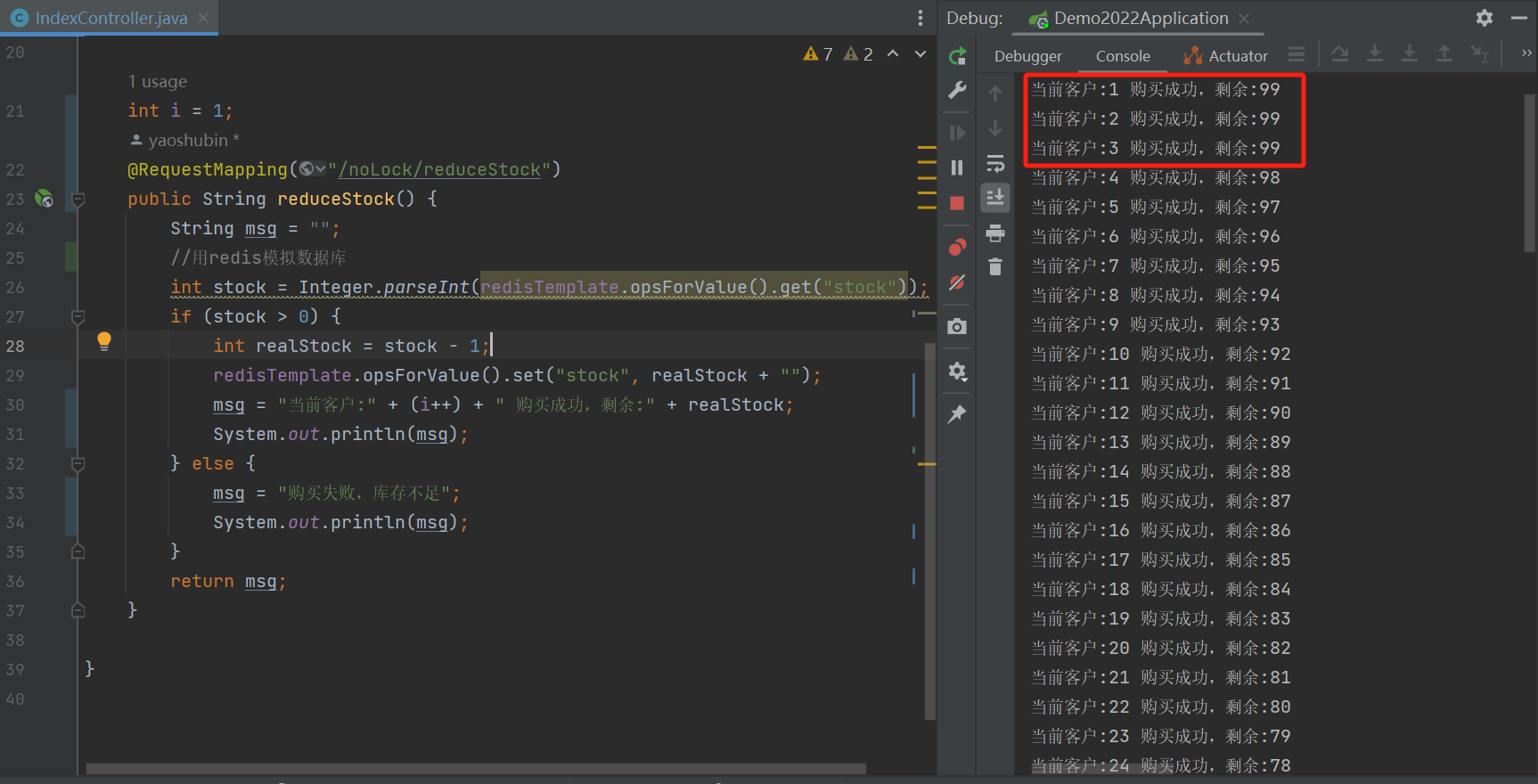
Task: Click the 2 weak warnings indicator
Action: (x=858, y=54)
